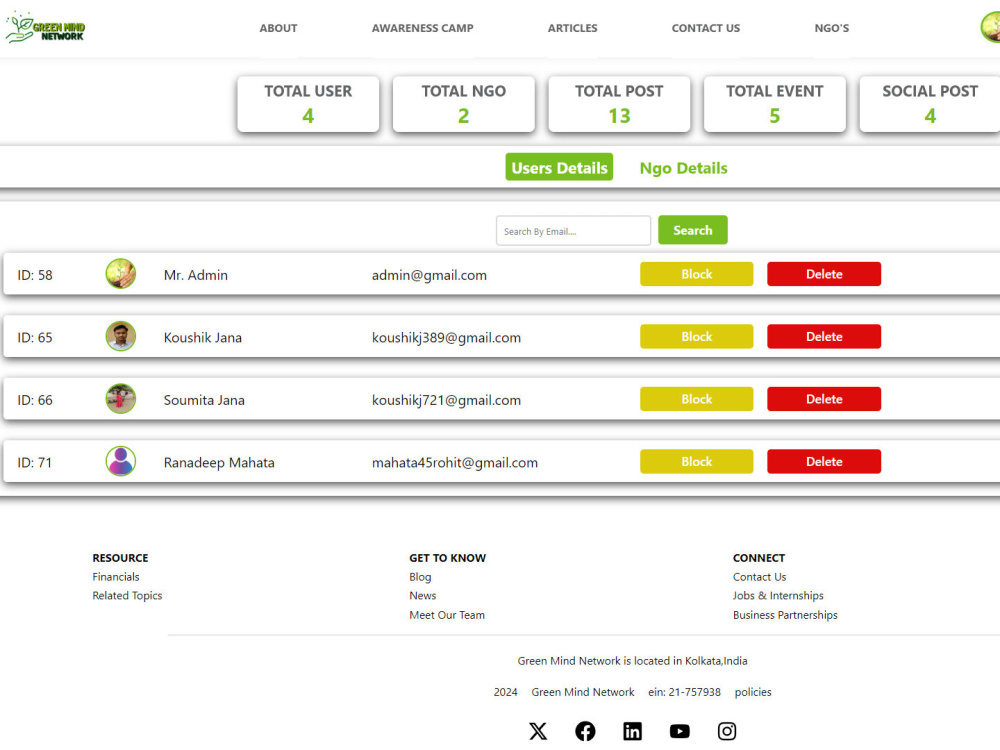Click the green Search button

coord(693,230)
